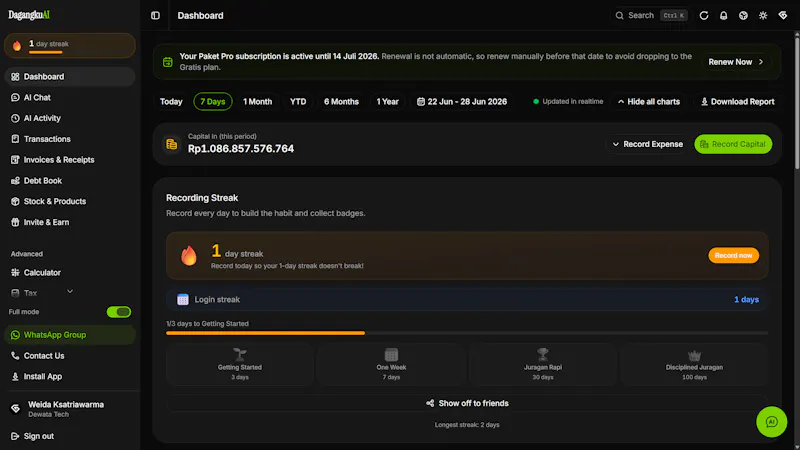Open Invoices & Receipts

coord(70,160)
